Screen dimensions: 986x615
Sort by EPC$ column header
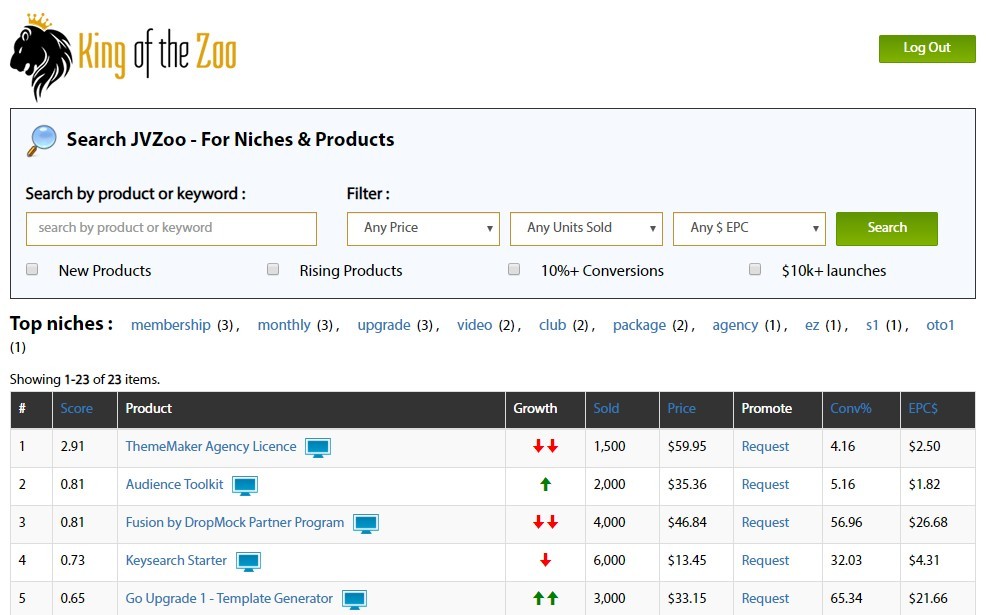pyautogui.click(x=923, y=408)
